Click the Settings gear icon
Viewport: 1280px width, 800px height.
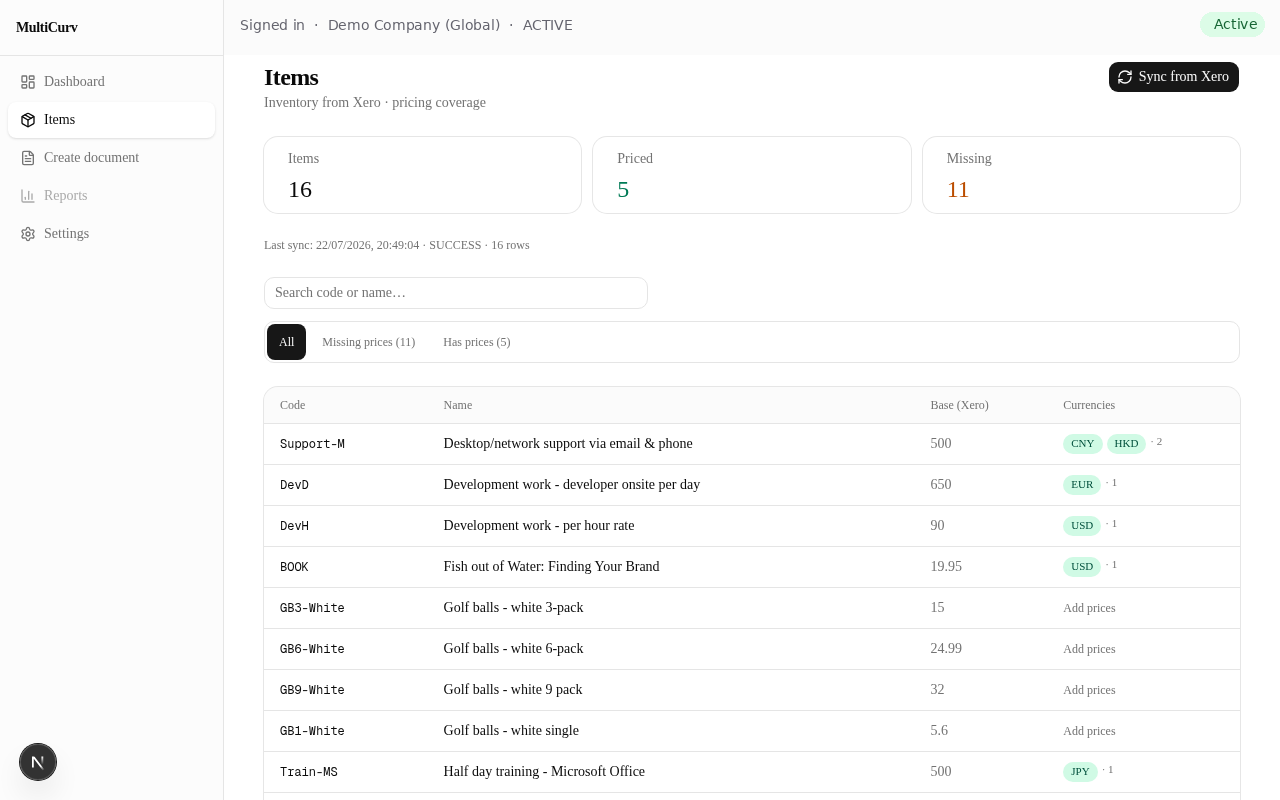[x=28, y=234]
